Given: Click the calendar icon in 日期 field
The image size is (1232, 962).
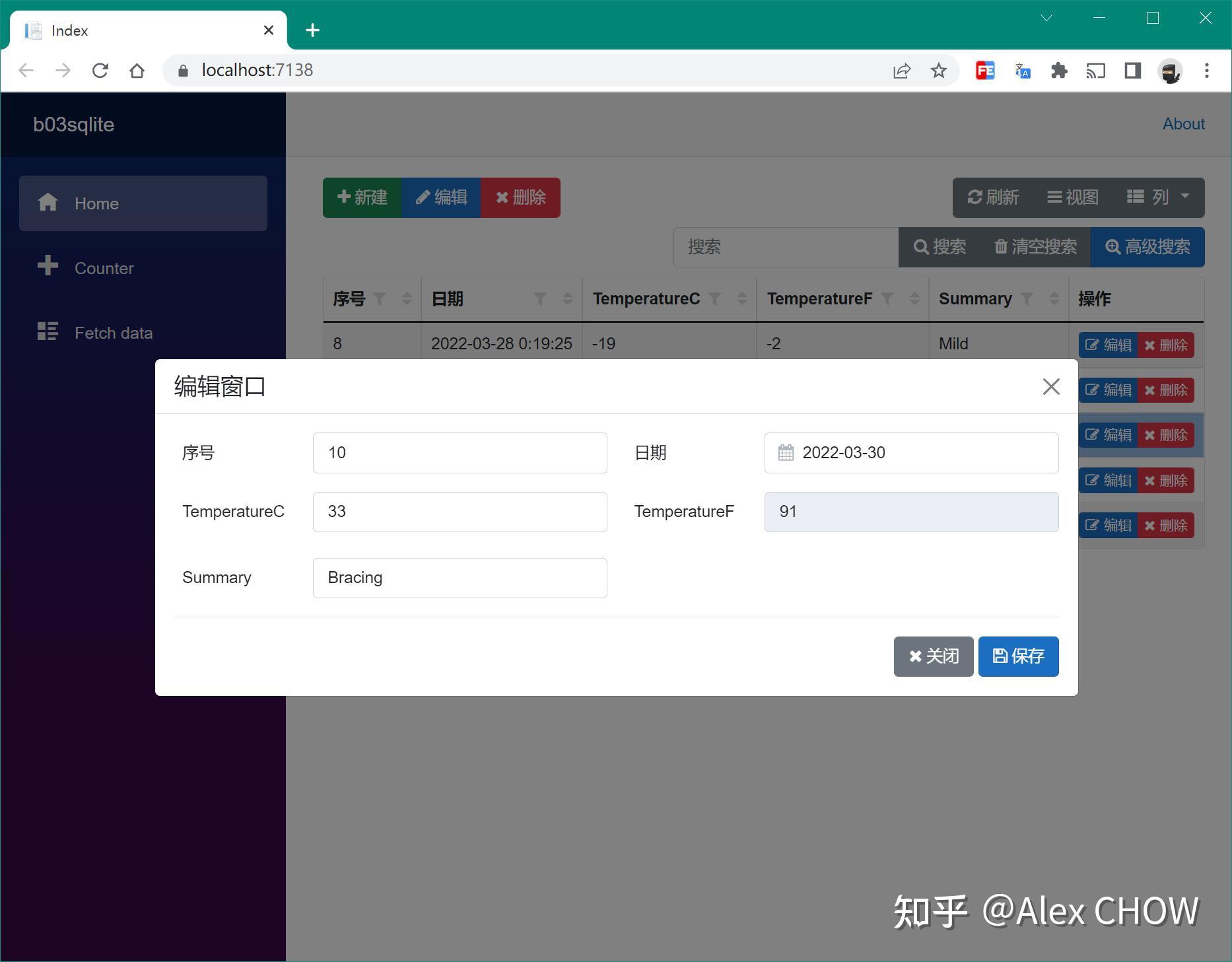Looking at the screenshot, I should (x=786, y=452).
